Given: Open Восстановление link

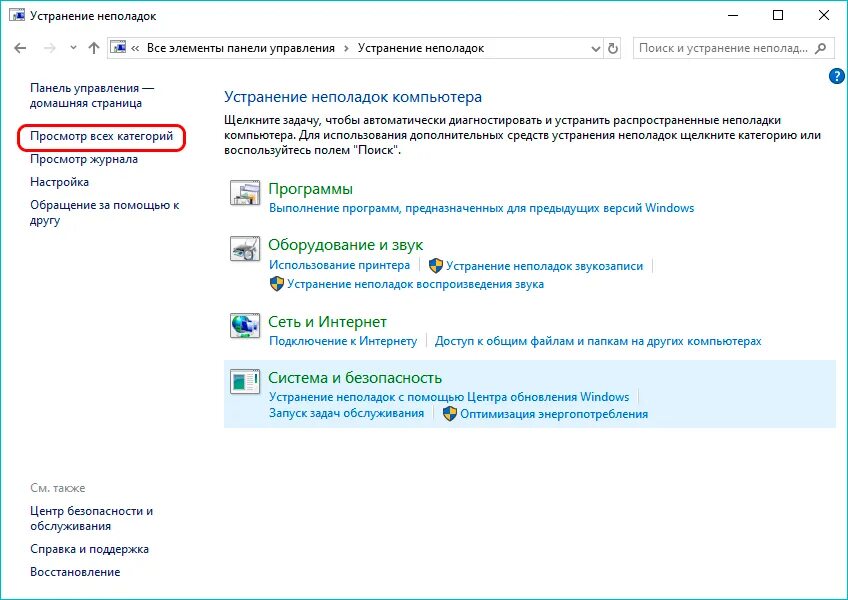Looking at the screenshot, I should (75, 572).
